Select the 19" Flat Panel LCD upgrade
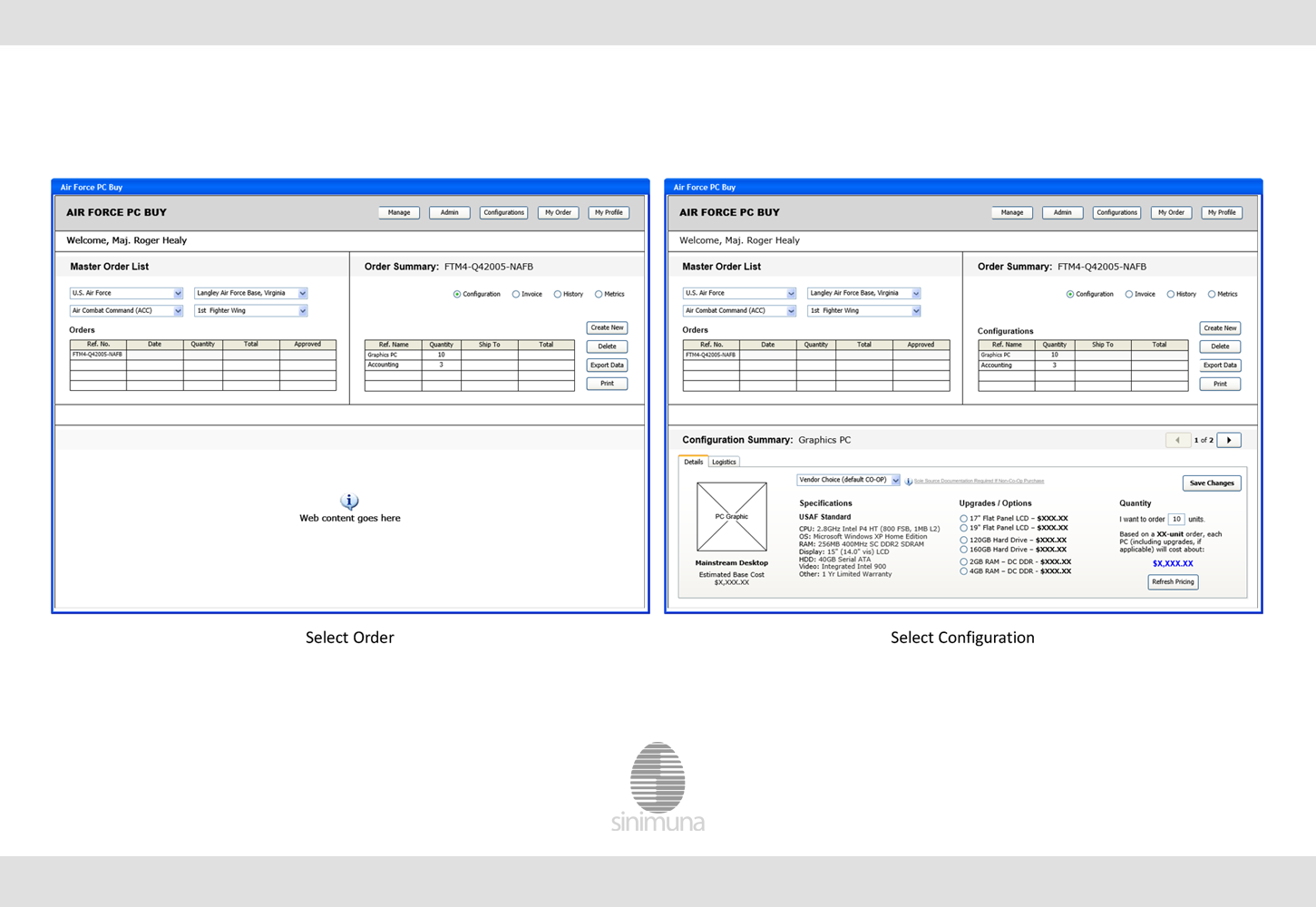The width and height of the screenshot is (1316, 907). [963, 528]
